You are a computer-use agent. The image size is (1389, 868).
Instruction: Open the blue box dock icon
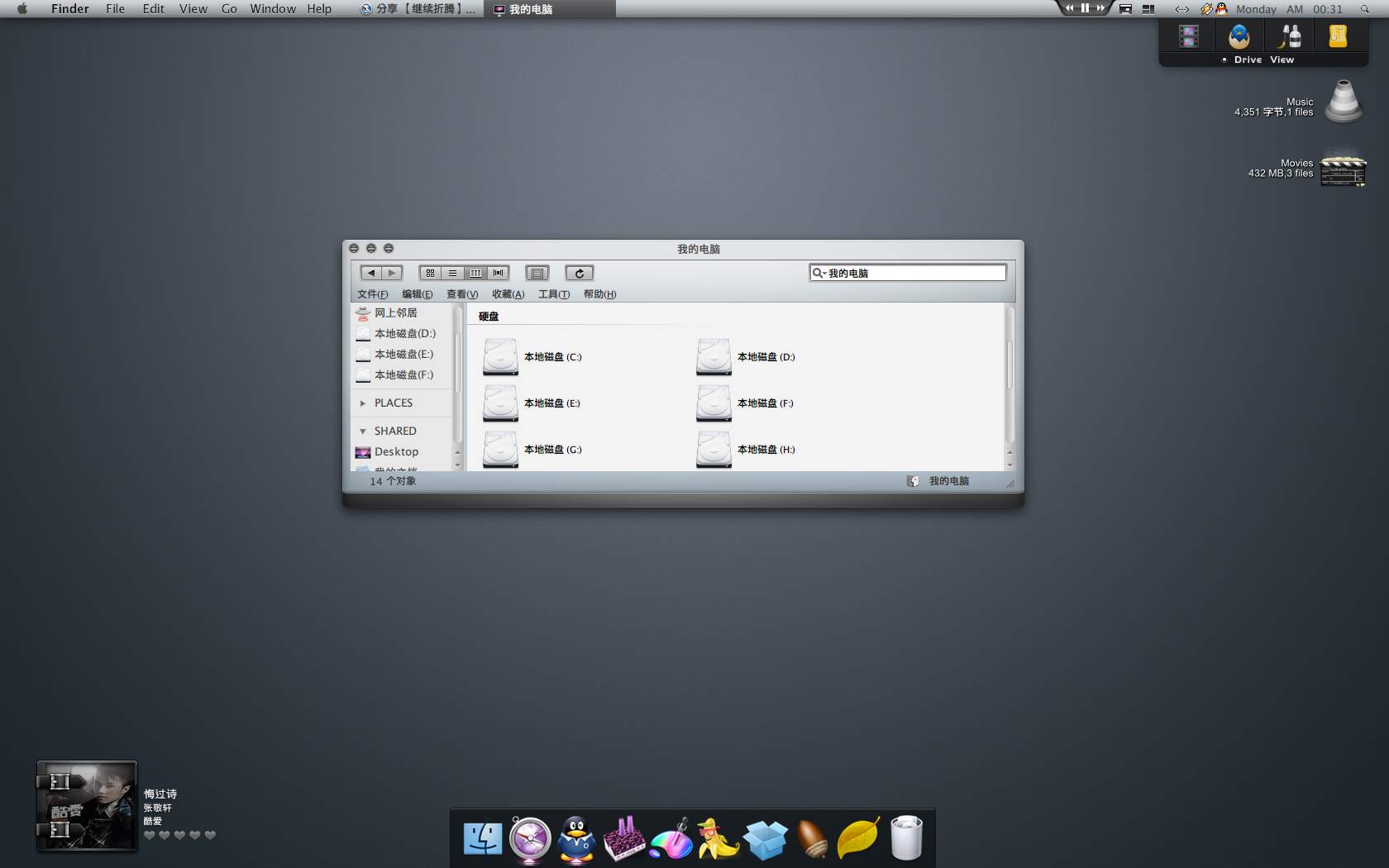[765, 840]
